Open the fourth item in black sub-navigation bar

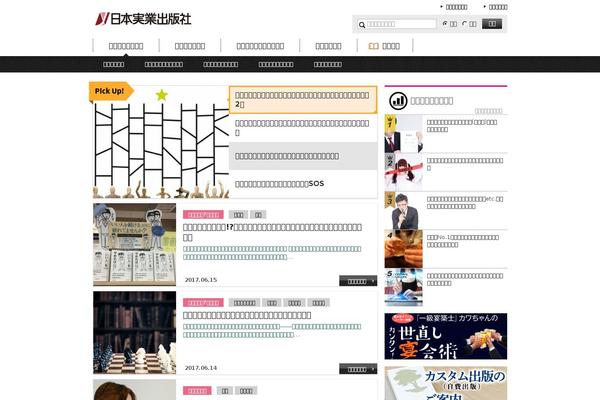[276, 64]
